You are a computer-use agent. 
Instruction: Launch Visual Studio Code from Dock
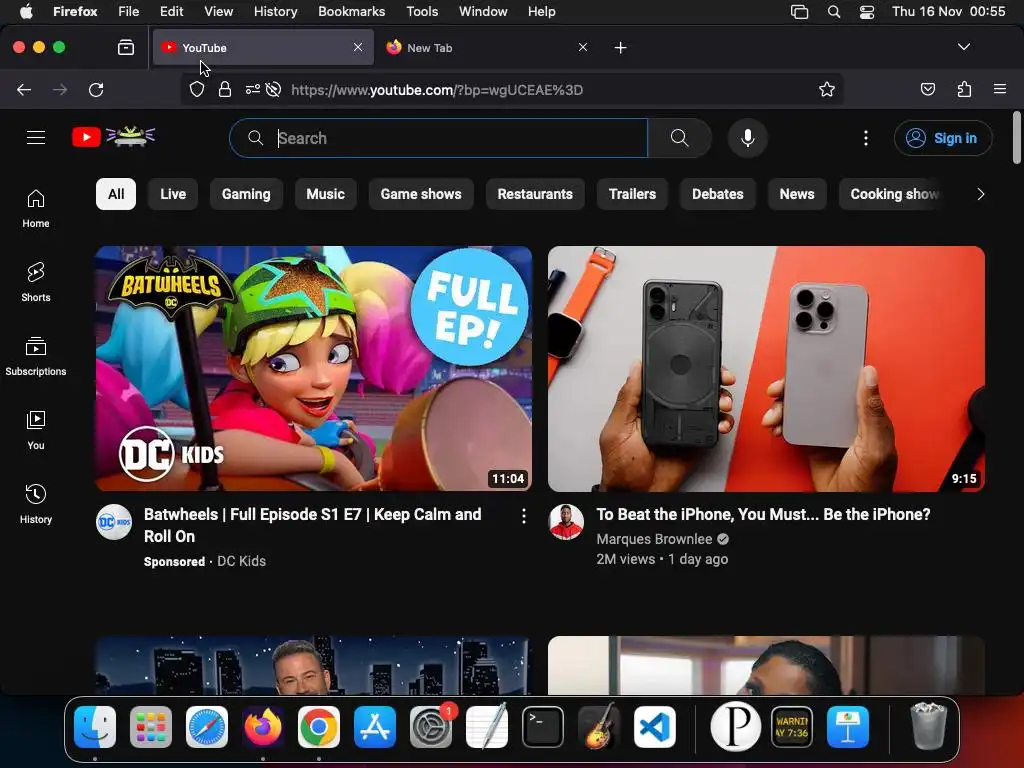654,727
